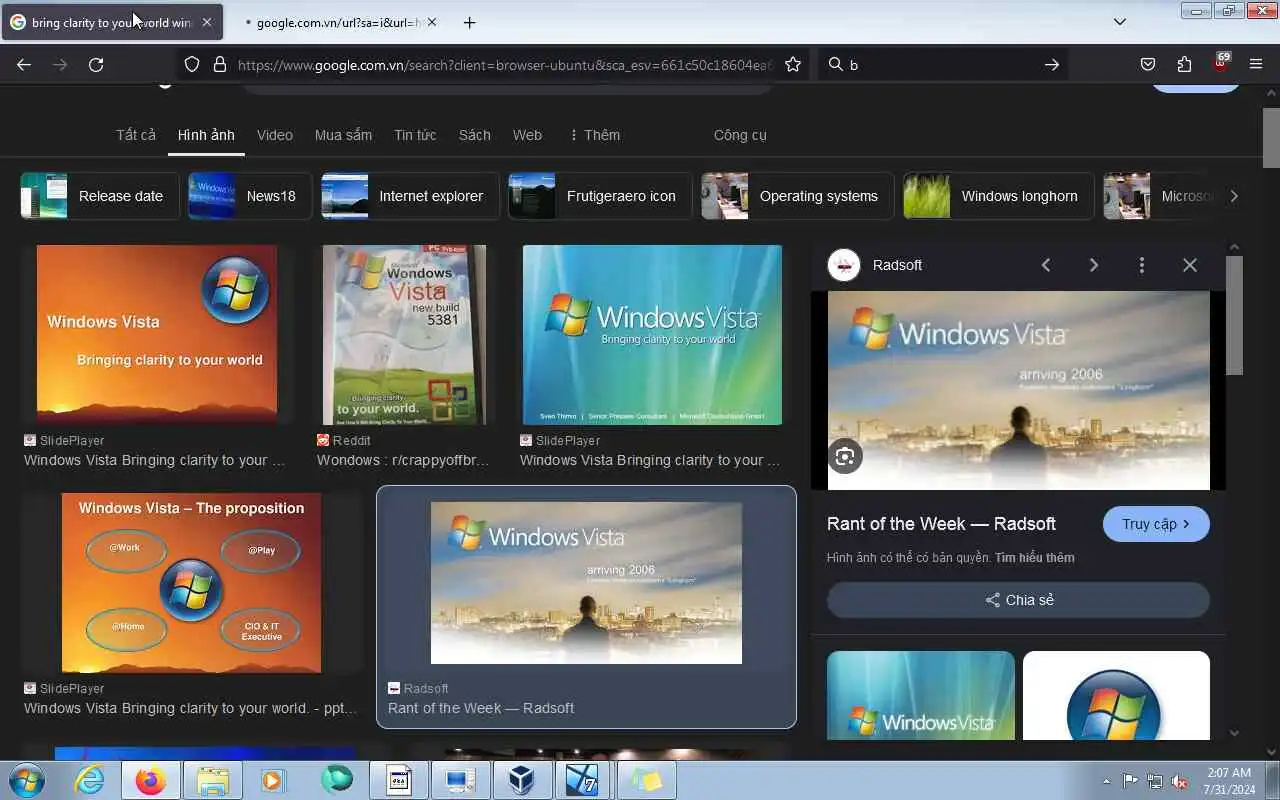Open a new browser tab
This screenshot has width=1280, height=800.
(470, 22)
